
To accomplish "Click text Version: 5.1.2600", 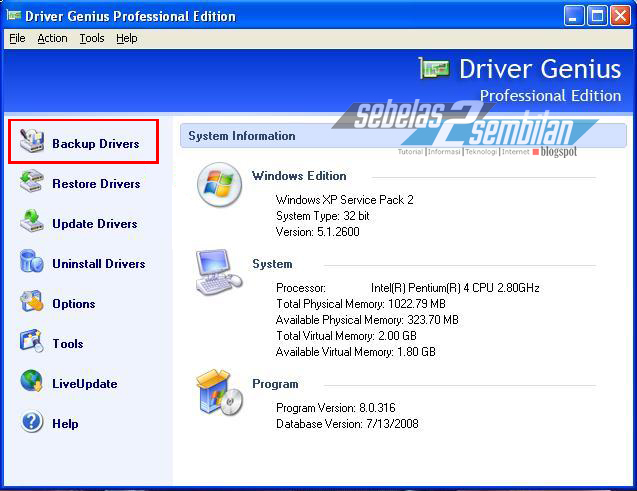I will pyautogui.click(x=318, y=232).
